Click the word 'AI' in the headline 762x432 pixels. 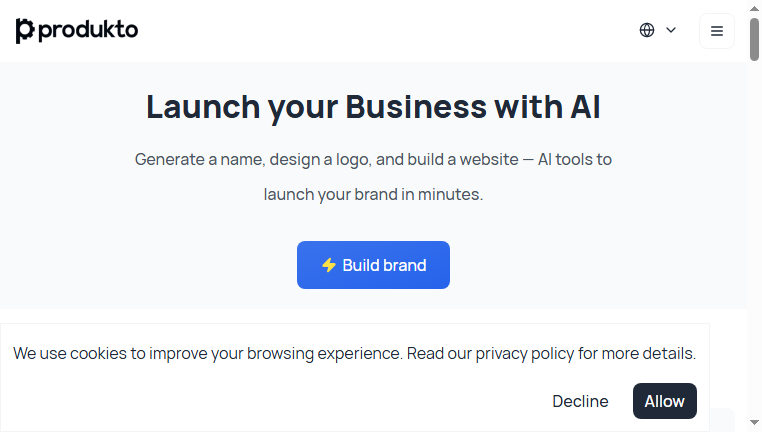(x=585, y=106)
